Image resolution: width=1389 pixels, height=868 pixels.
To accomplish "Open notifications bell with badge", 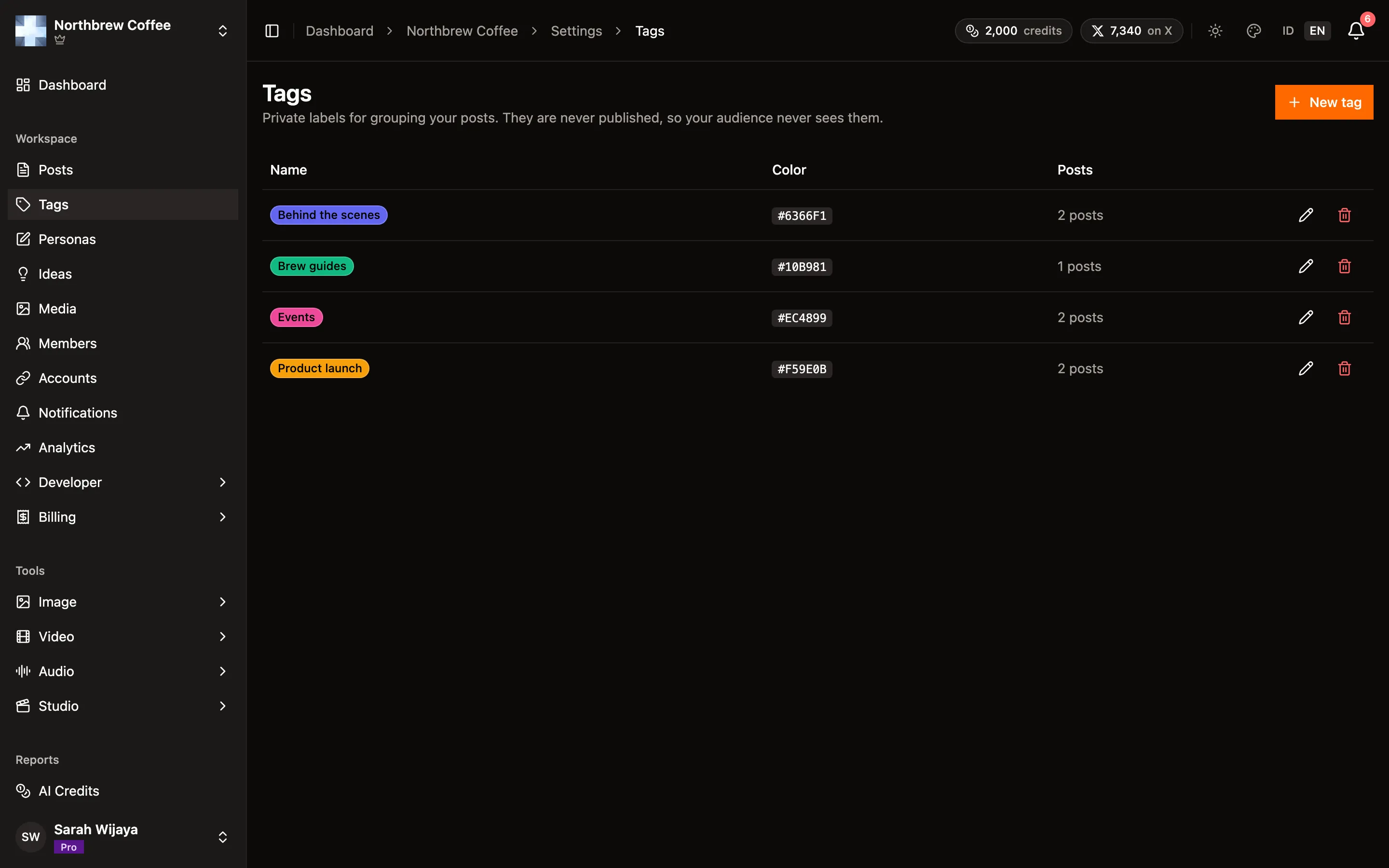I will click(1356, 31).
